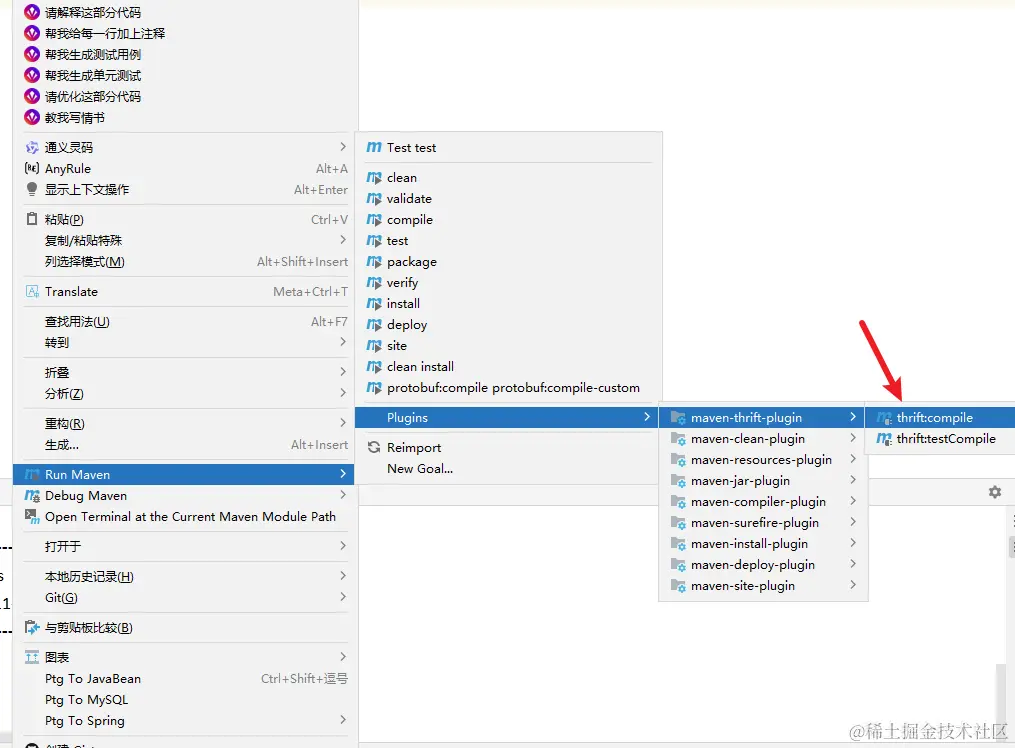Click the clipboard paste icon
Viewport: 1015px width, 748px height.
[32, 219]
